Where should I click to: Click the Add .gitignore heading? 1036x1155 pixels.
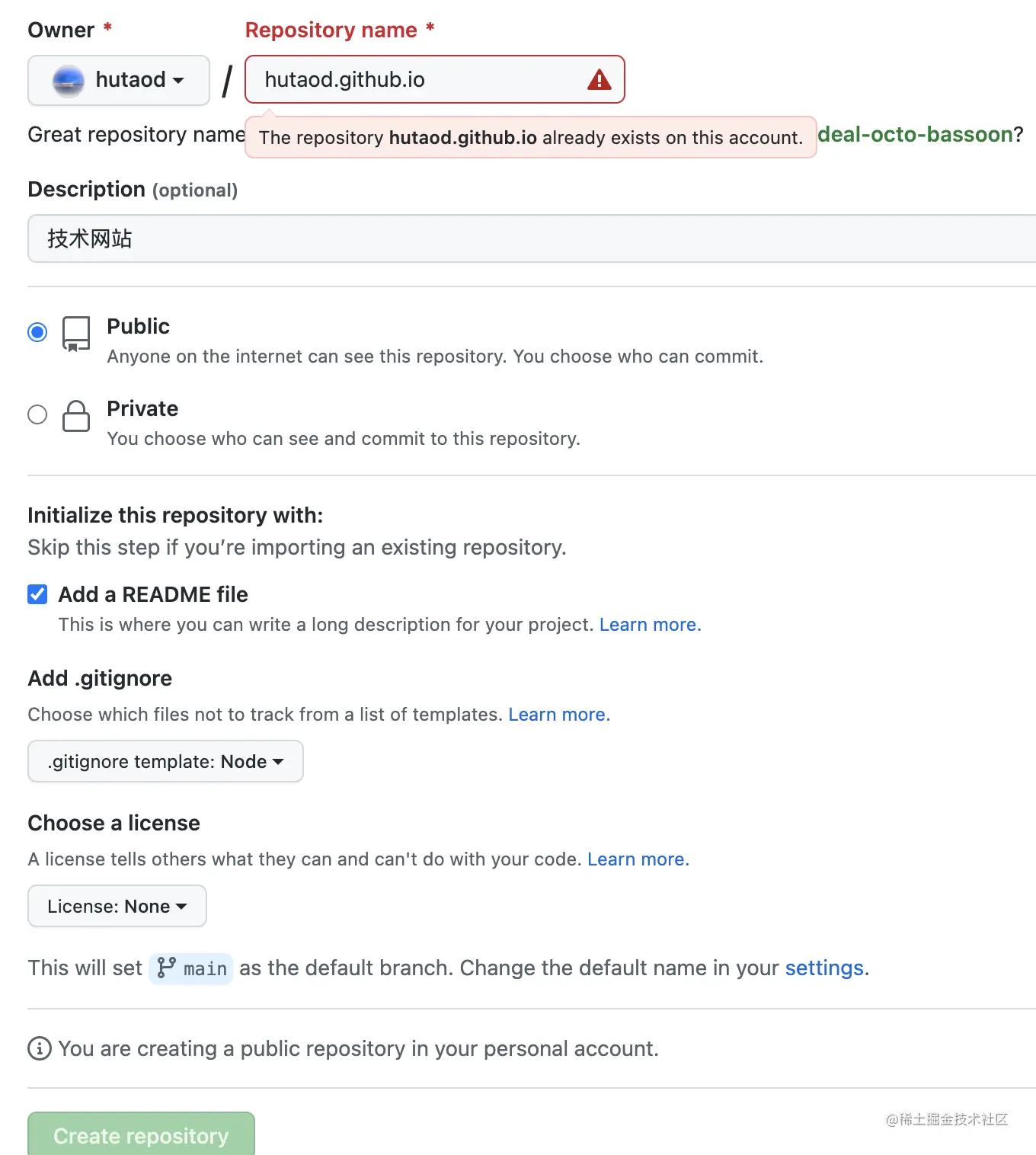[x=100, y=678]
